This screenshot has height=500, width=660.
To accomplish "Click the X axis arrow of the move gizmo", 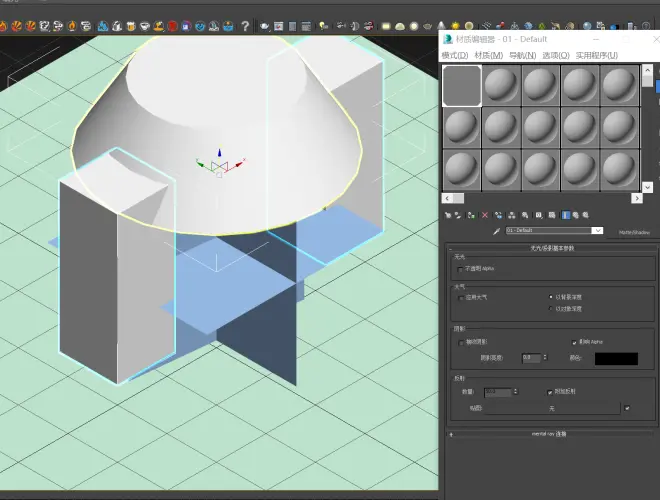I will (x=240, y=164).
